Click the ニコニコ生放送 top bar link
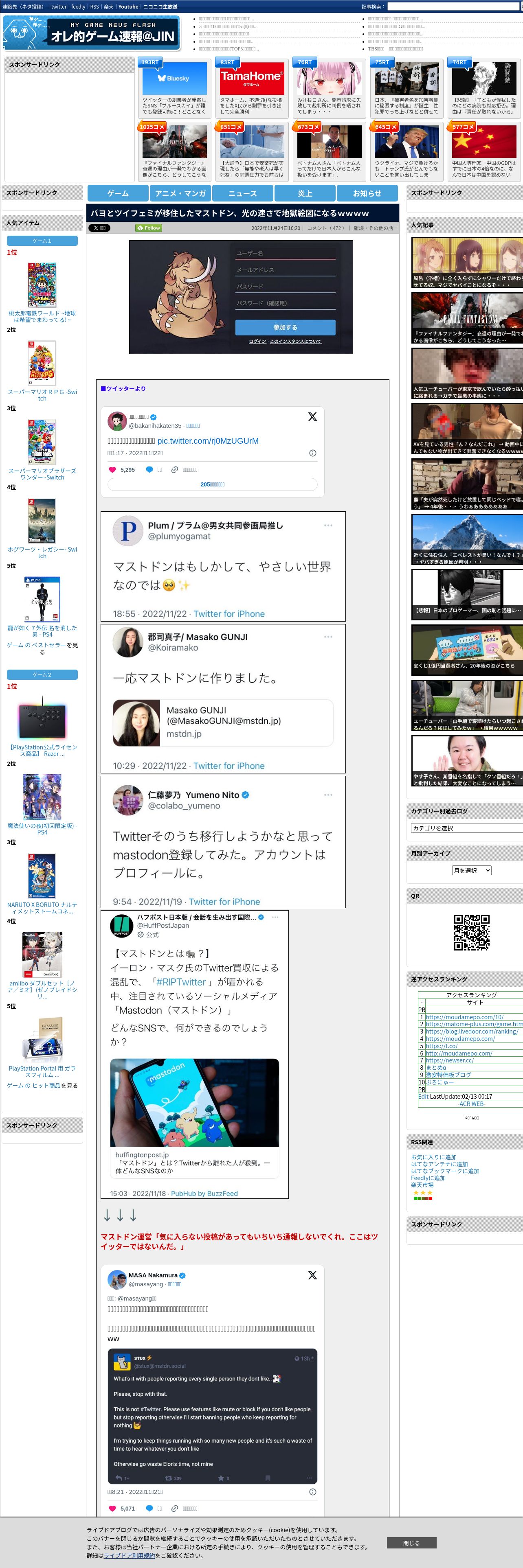Image resolution: width=523 pixels, height=1568 pixels. (x=160, y=7)
